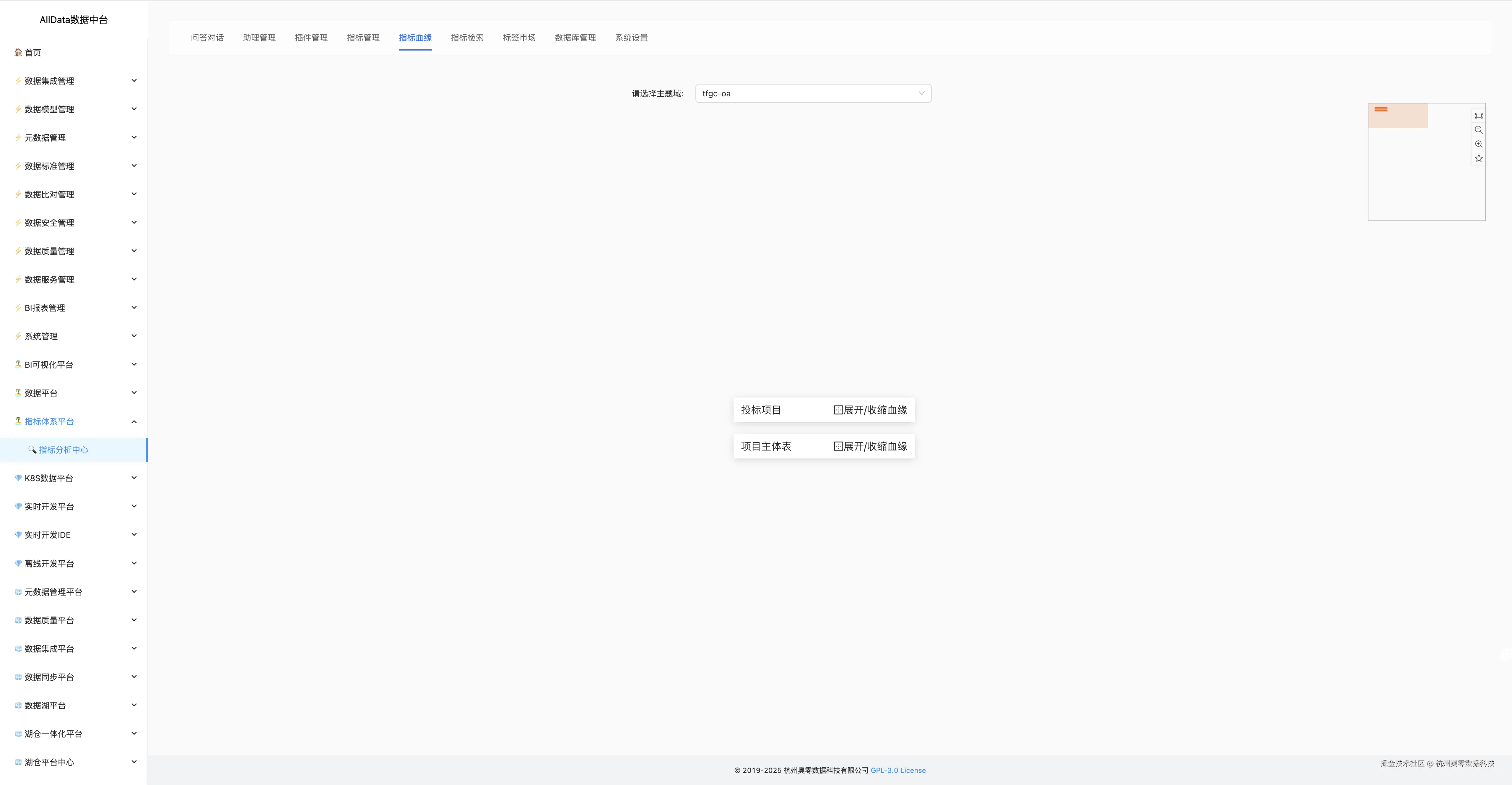This screenshot has width=1512, height=785.
Task: Zoom in the lineage graph
Action: tap(1479, 144)
